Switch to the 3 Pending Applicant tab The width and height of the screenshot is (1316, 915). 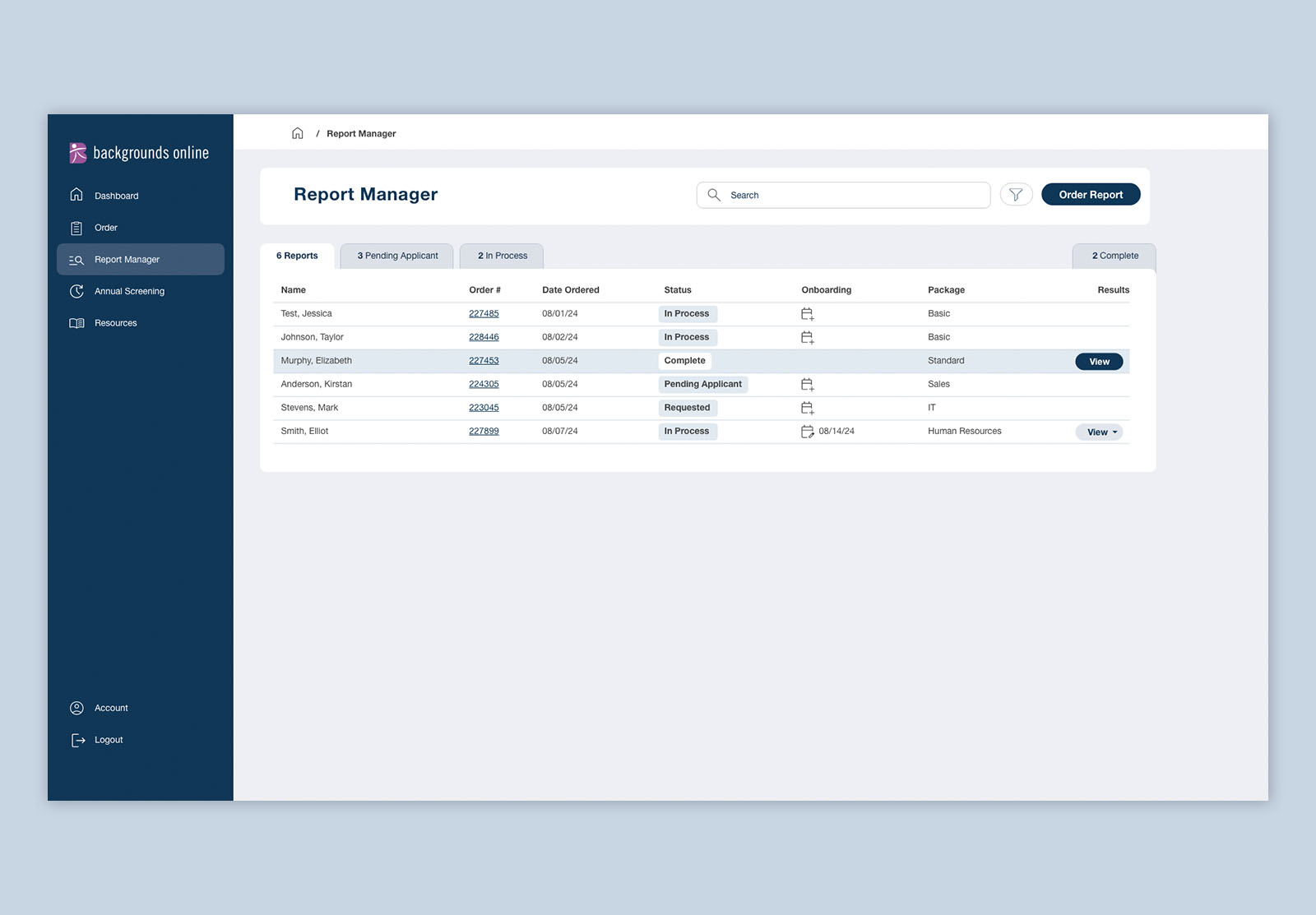(x=397, y=256)
